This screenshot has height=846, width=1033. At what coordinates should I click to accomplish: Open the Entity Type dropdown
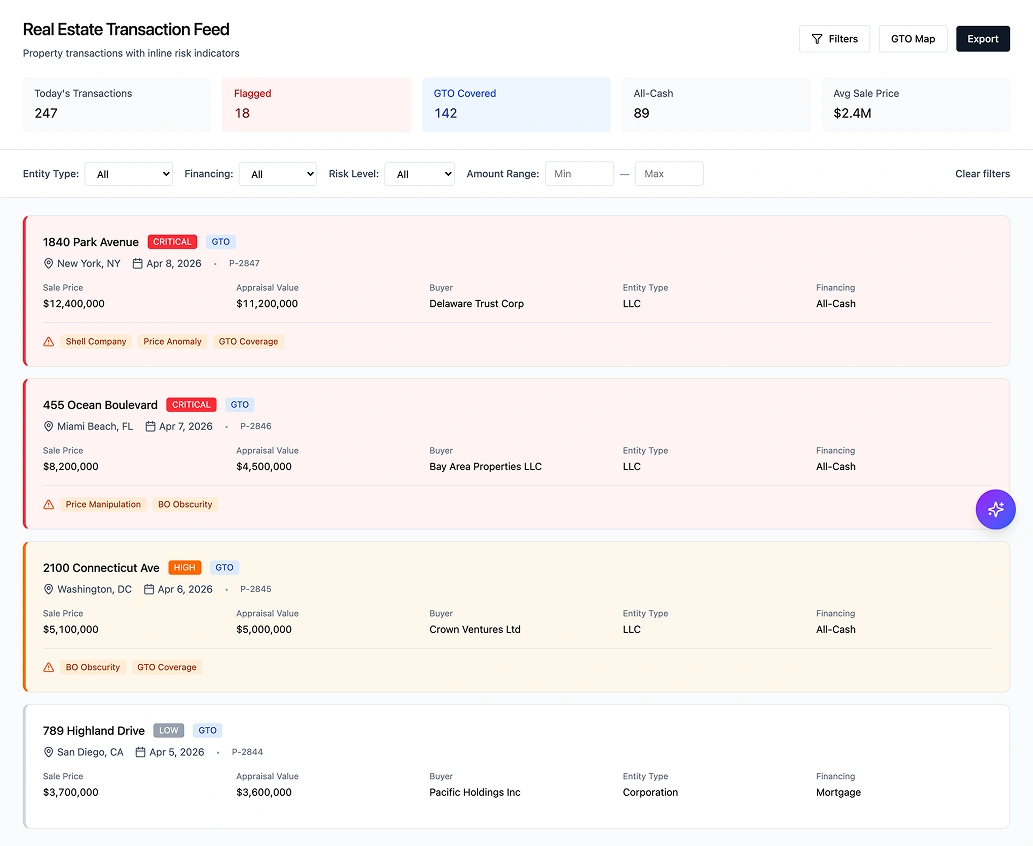tap(128, 173)
